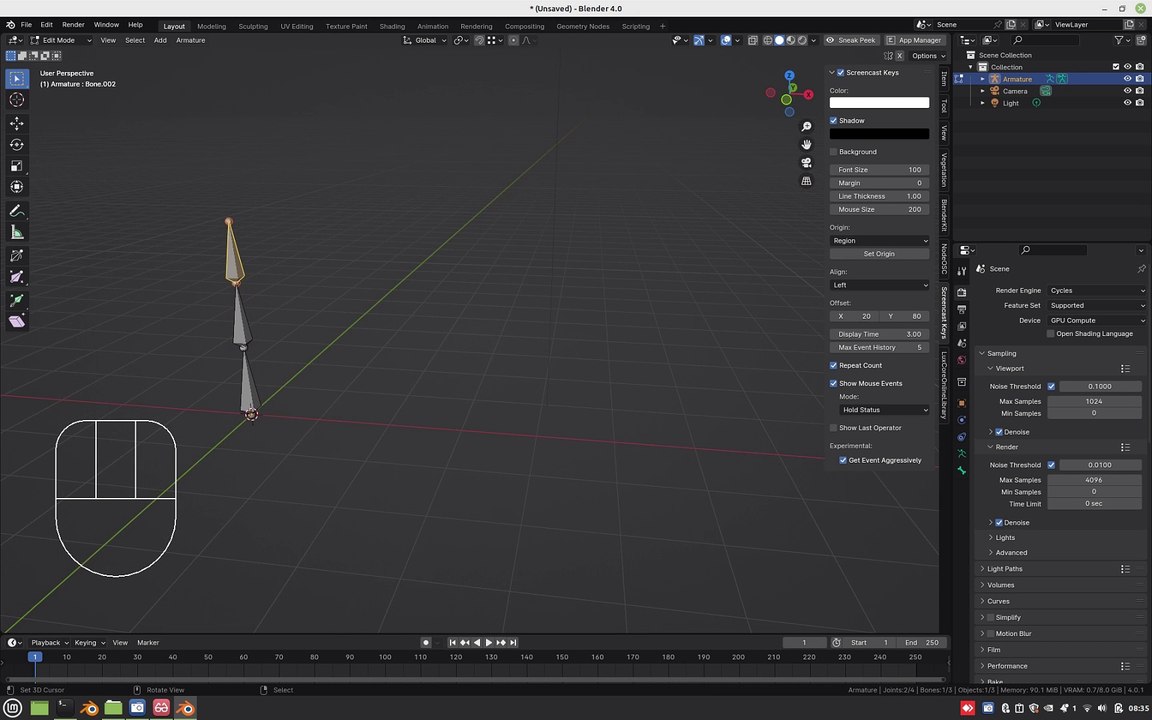This screenshot has width=1152, height=720.
Task: Open the Origin Region dropdown
Action: coord(879,241)
